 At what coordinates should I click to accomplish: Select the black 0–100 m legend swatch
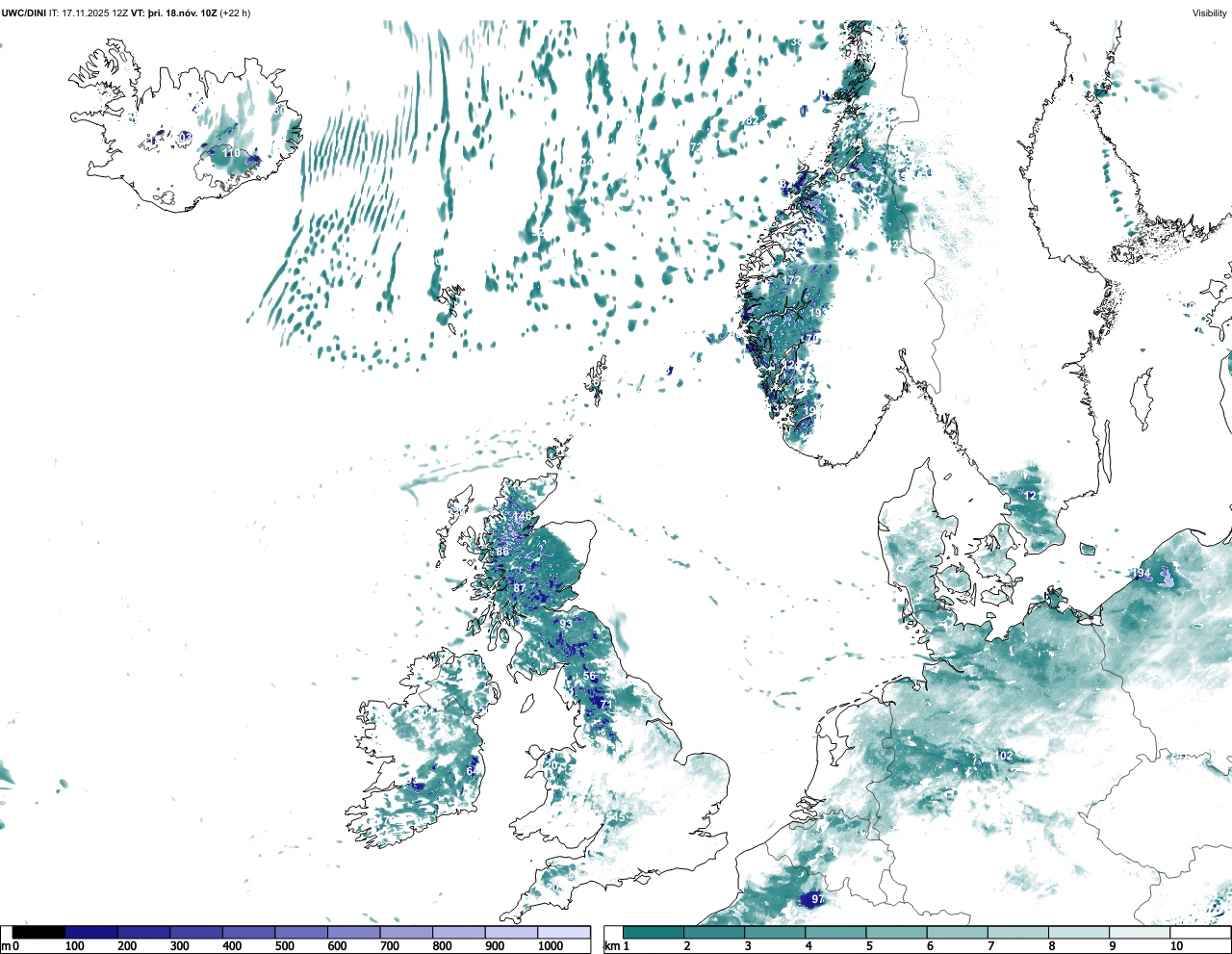point(38,932)
